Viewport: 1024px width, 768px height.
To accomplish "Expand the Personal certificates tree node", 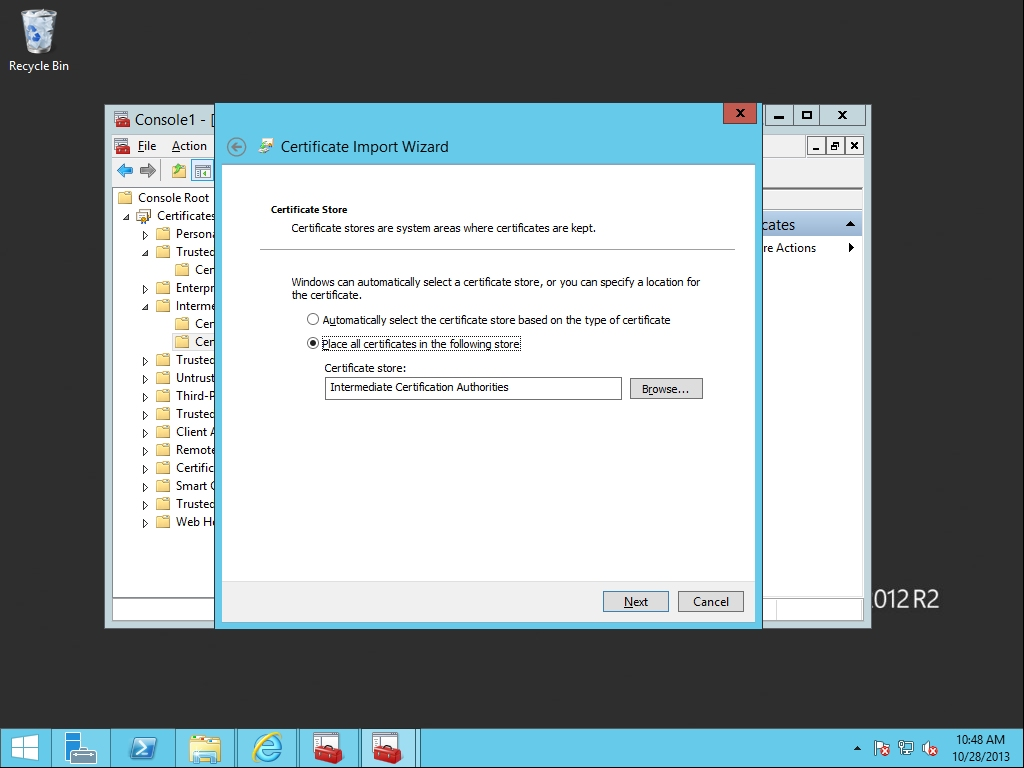I will coord(145,234).
